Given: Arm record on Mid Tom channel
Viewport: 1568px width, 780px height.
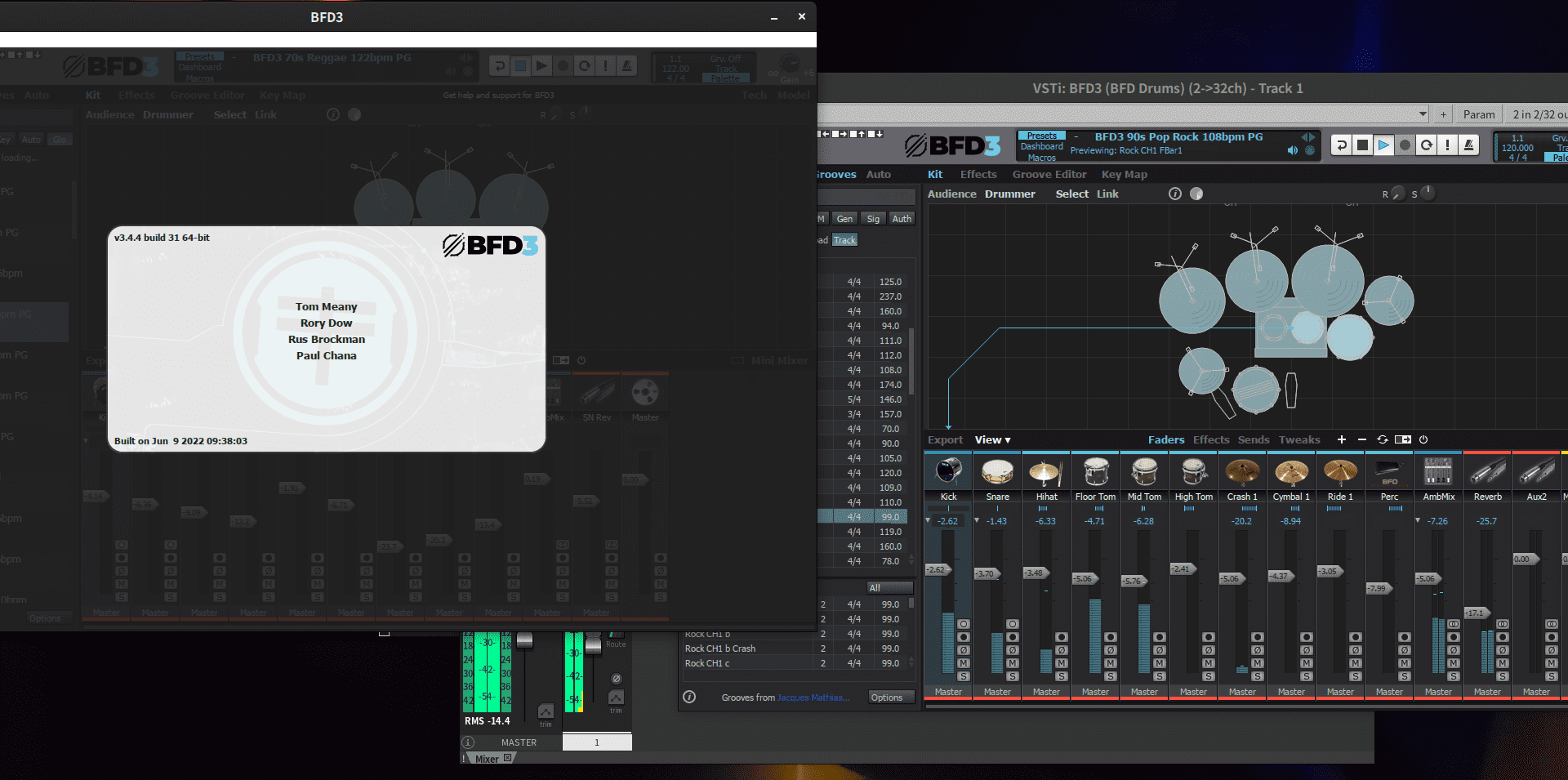Looking at the screenshot, I should pos(1160,637).
